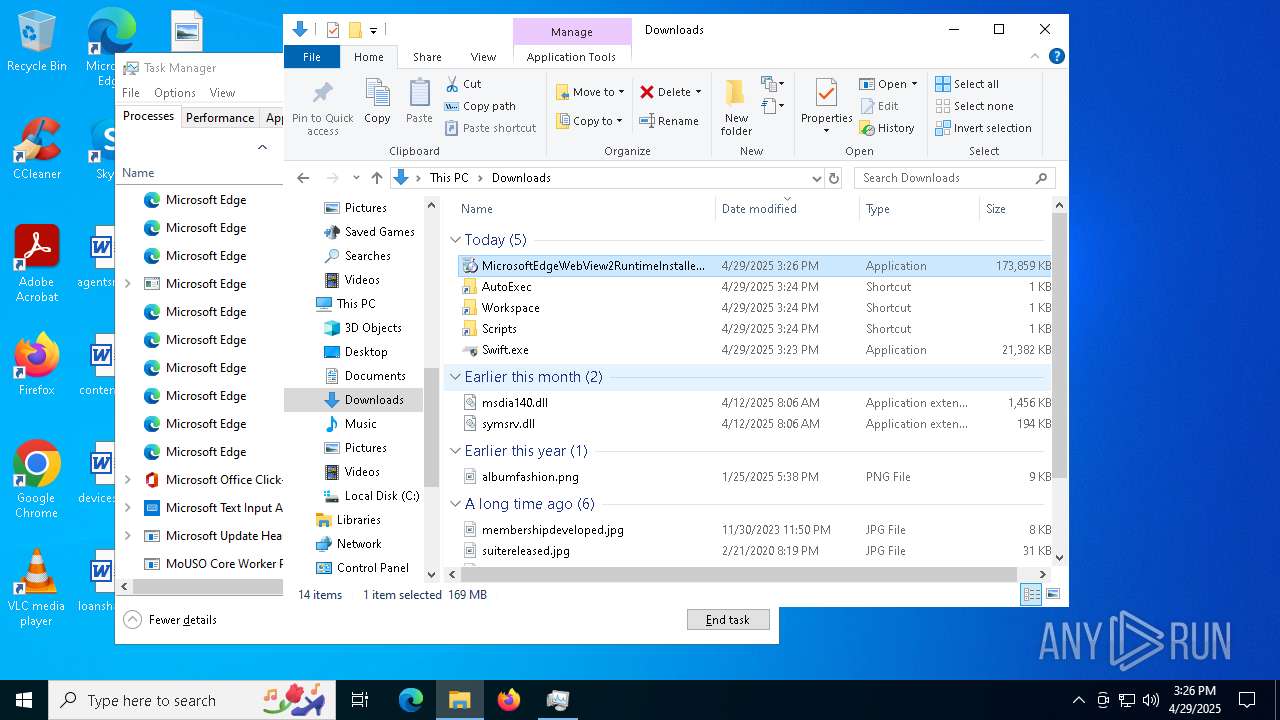Open the File tab in Explorer
This screenshot has height=720, width=1280.
click(x=312, y=57)
